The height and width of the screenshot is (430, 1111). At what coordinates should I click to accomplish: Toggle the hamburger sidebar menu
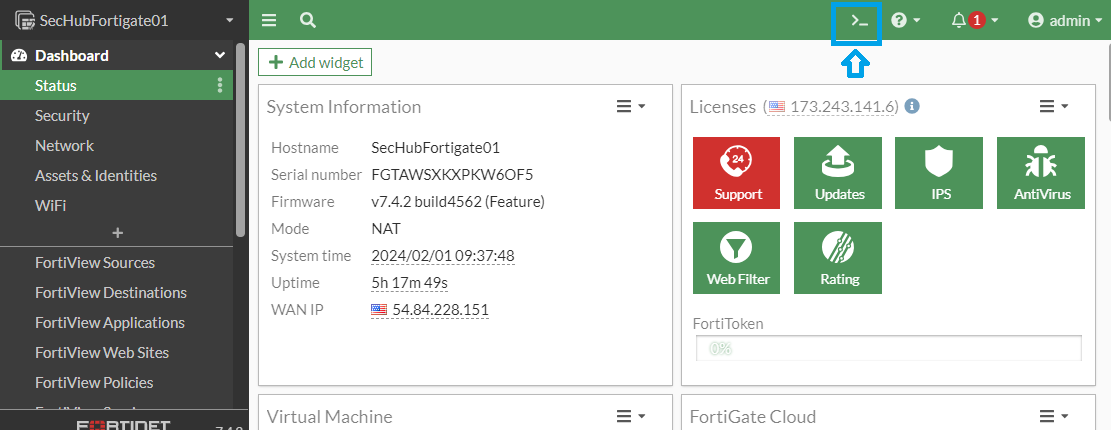(269, 21)
